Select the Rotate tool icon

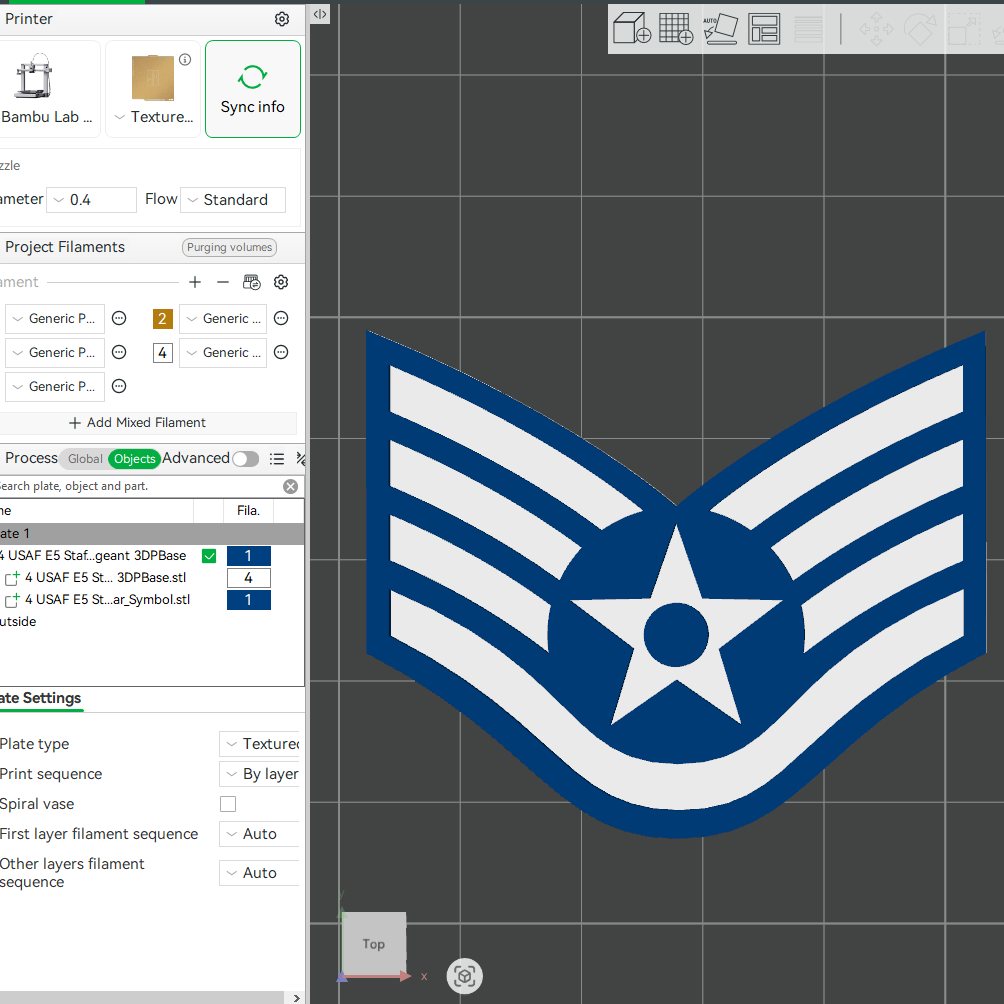[x=919, y=28]
